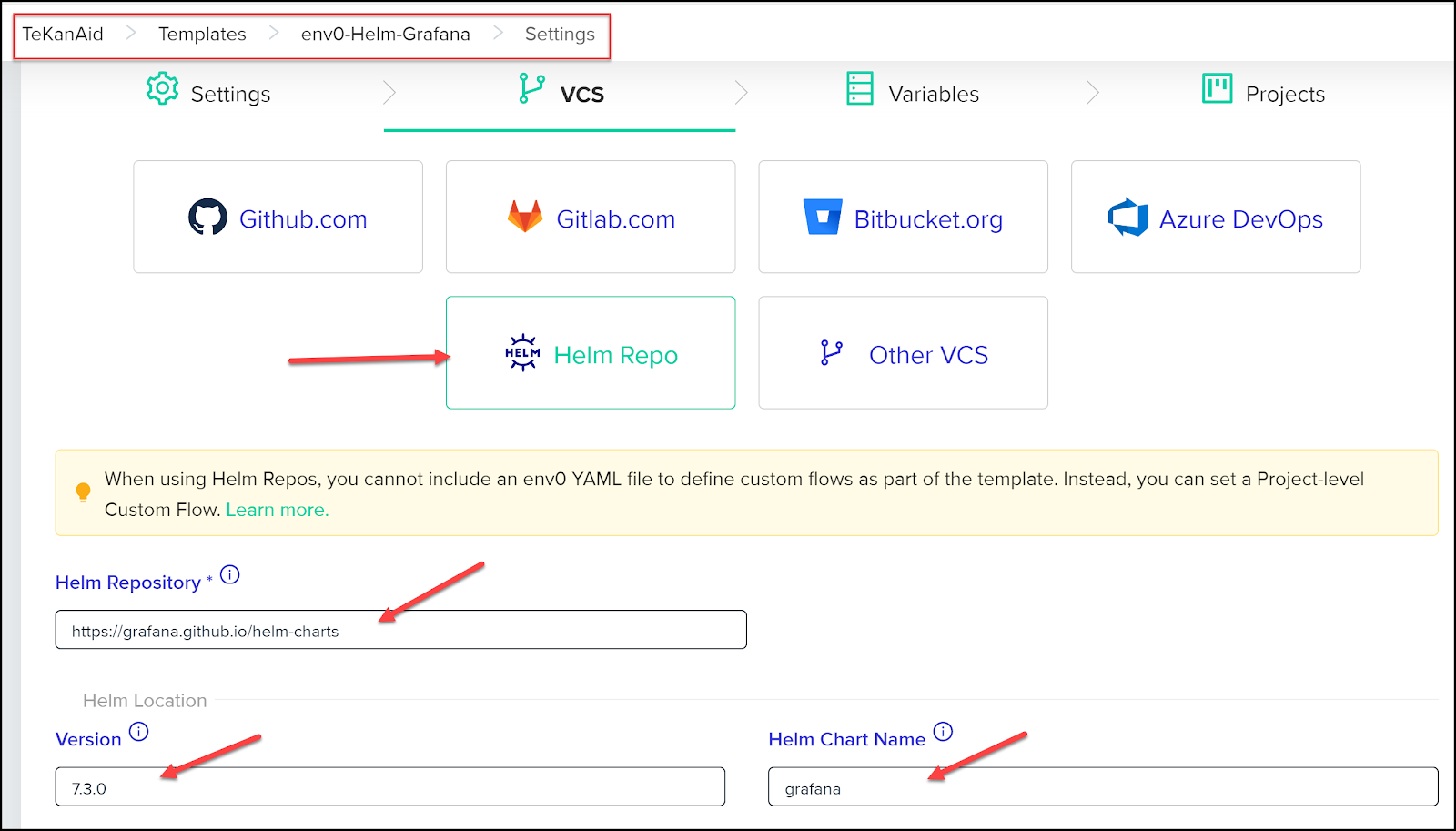1456x831 pixels.
Task: Navigate to TeKanAid in the breadcrumb
Action: coord(63,34)
